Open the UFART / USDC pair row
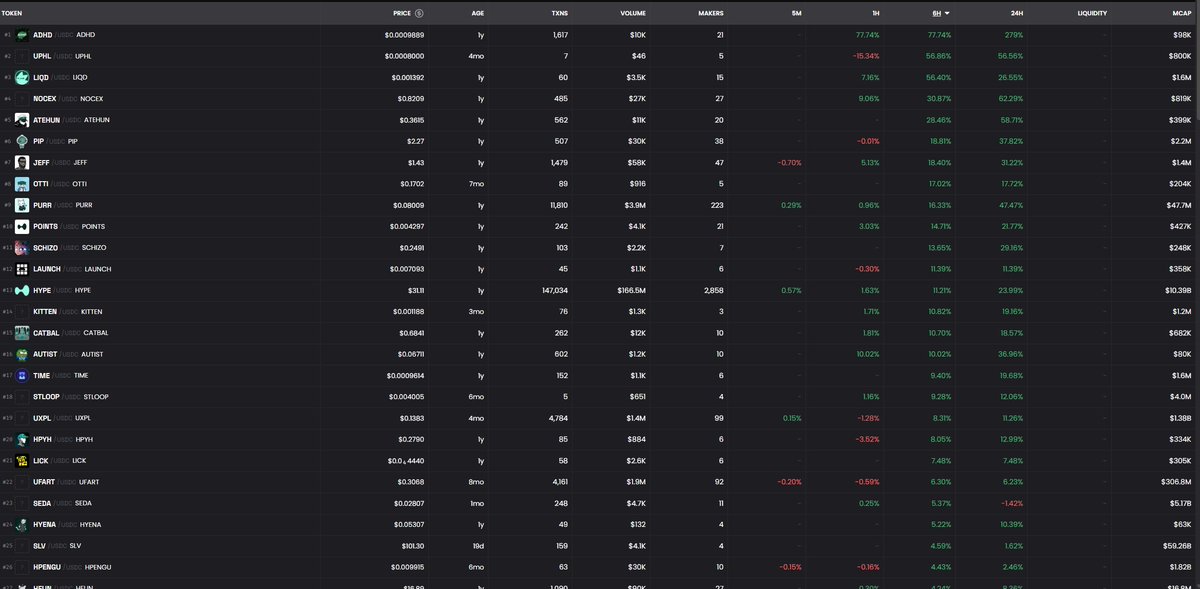This screenshot has height=589, width=1200. (600, 482)
